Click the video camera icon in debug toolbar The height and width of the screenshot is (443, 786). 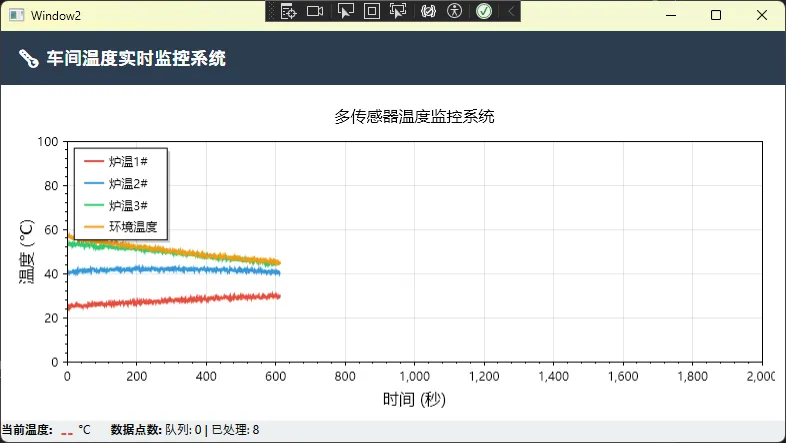pyautogui.click(x=315, y=11)
